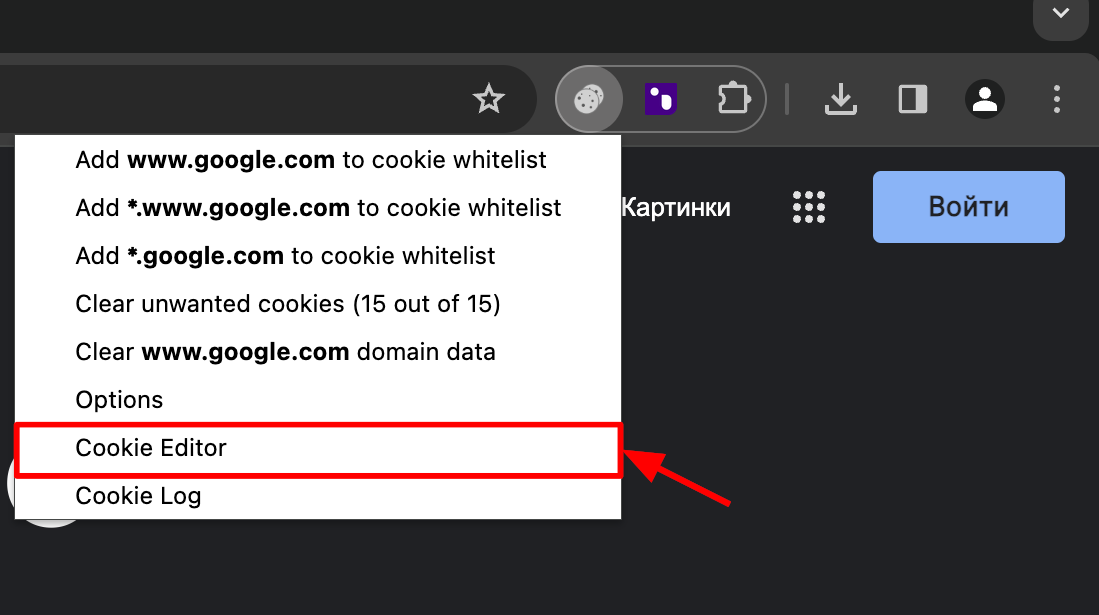The width and height of the screenshot is (1099, 615).
Task: Open the Картинки link
Action: [676, 208]
